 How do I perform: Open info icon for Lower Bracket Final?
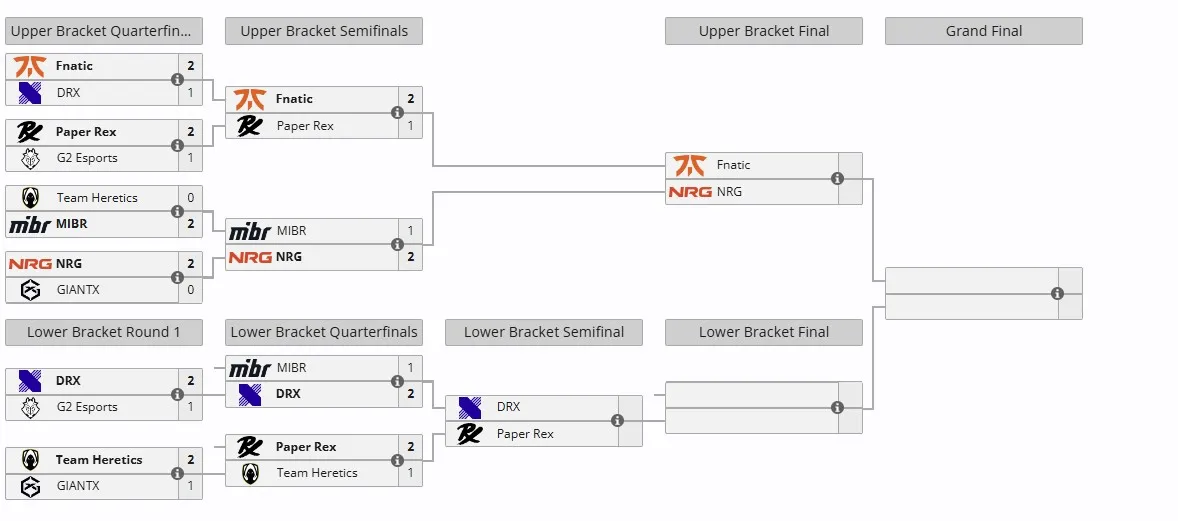(x=838, y=407)
